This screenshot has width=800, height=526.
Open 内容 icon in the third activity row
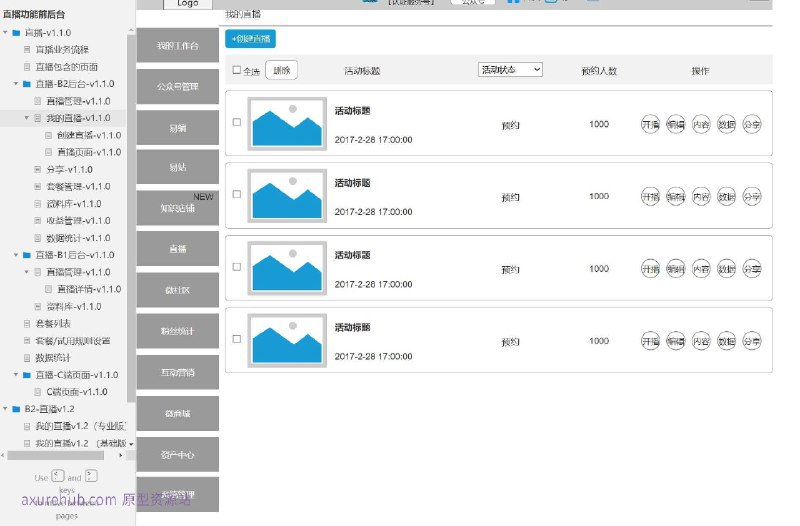(701, 268)
